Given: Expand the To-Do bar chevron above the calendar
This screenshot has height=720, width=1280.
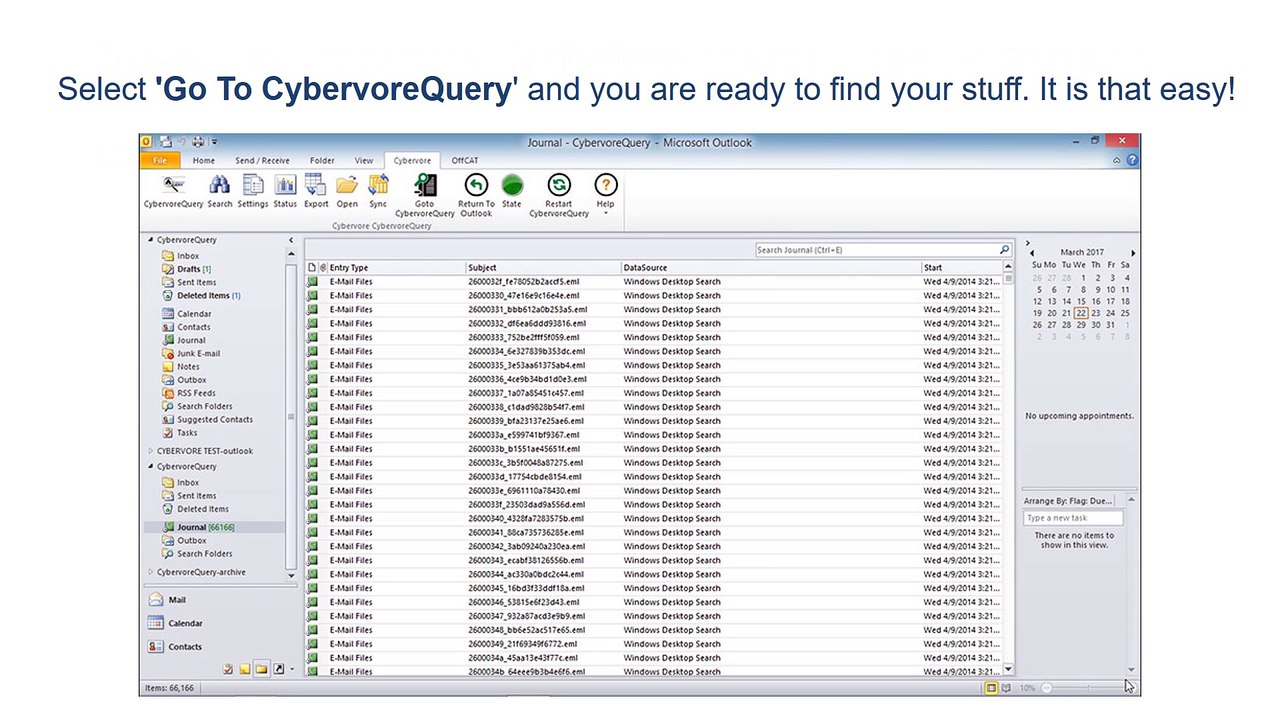Looking at the screenshot, I should point(1027,243).
